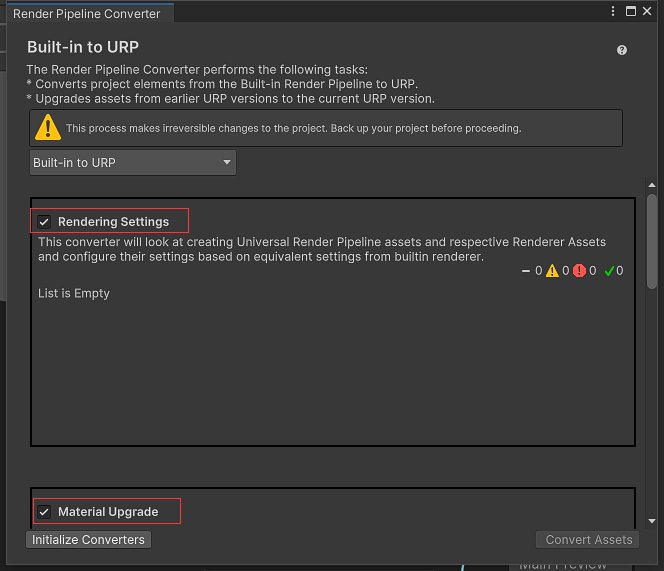664x571 pixels.
Task: Click the green success checkmark icon
Action: click(x=609, y=271)
